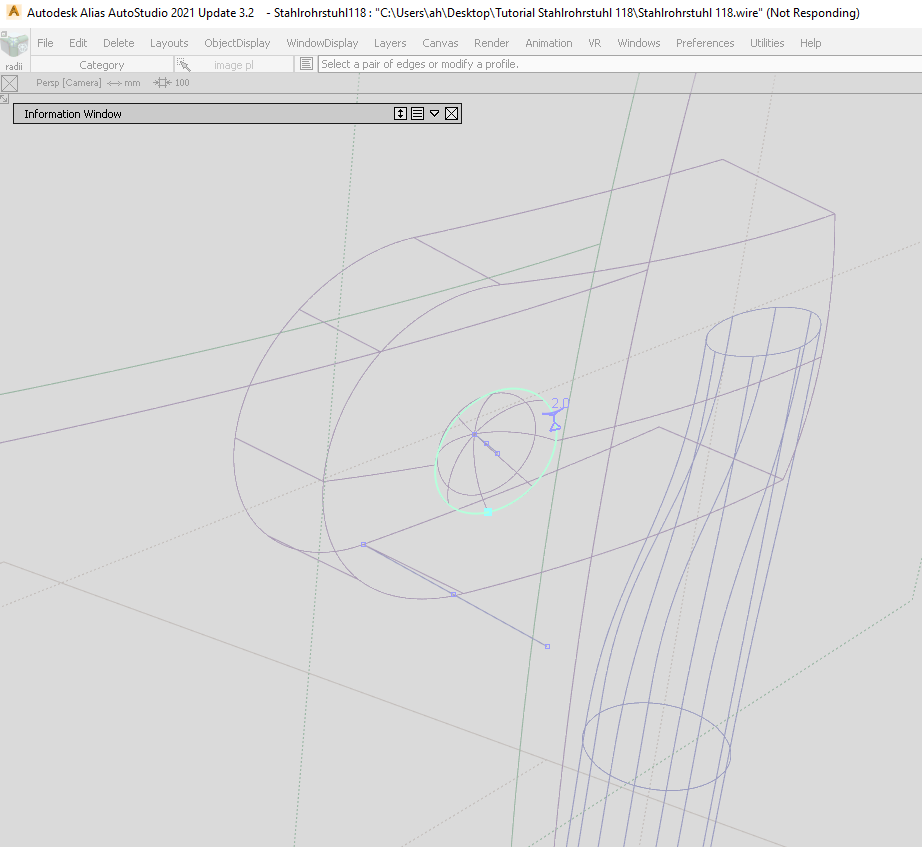Image resolution: width=922 pixels, height=847 pixels.
Task: Open the Category field dropdown
Action: pos(102,63)
